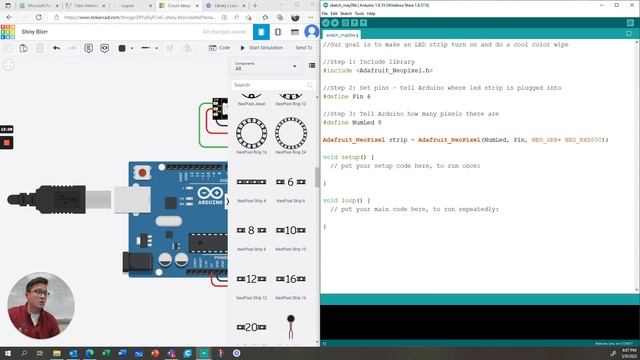Select the NeoPixel Strip 12 component

(251, 286)
